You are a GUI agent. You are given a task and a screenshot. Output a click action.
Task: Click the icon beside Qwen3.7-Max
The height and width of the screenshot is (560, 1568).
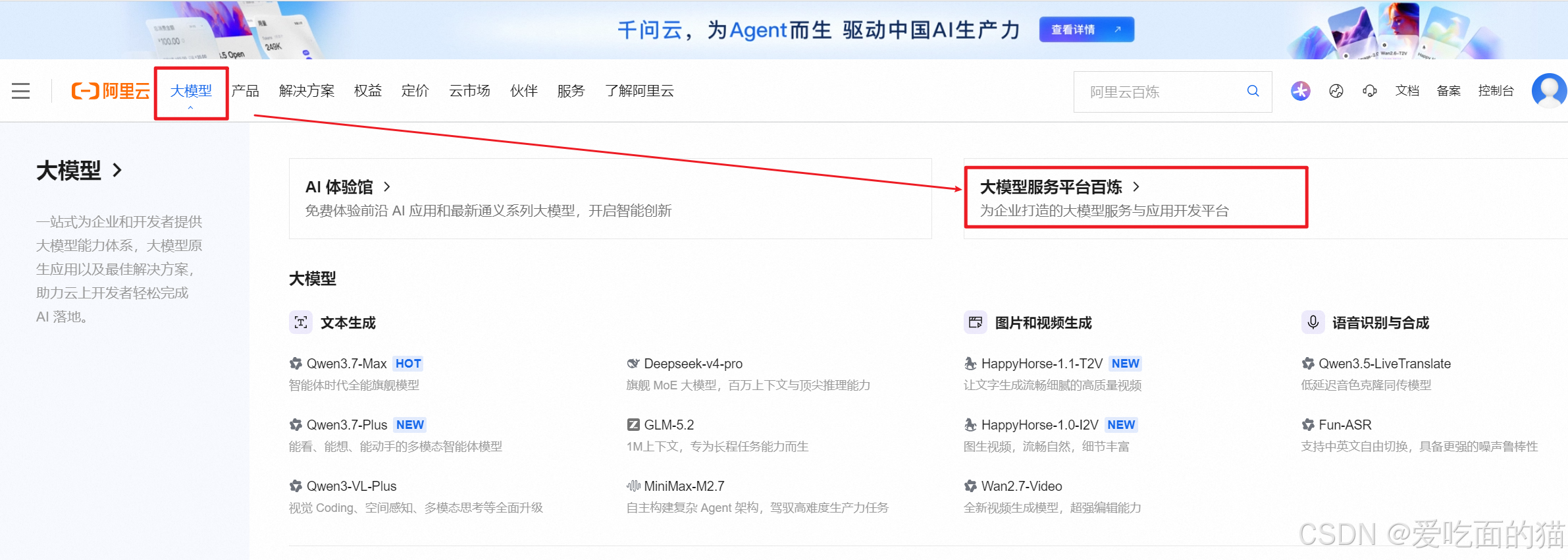click(296, 363)
